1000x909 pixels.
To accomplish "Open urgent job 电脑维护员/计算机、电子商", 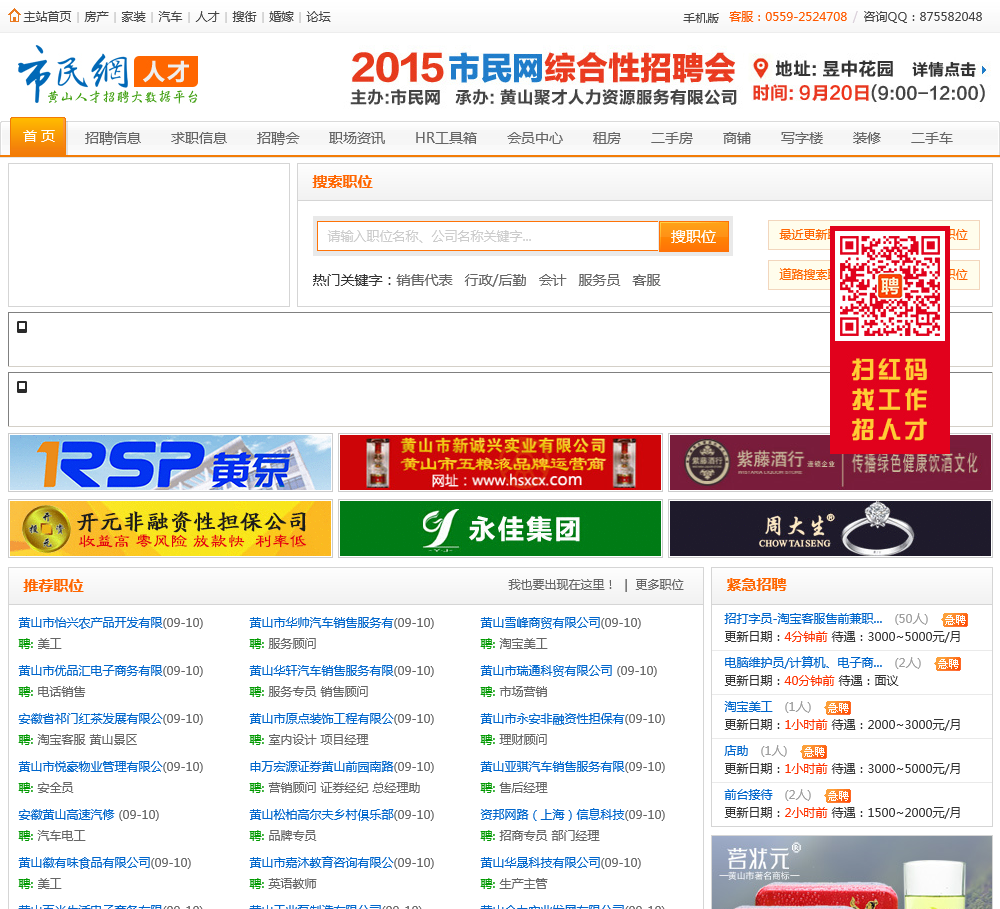I will click(804, 663).
